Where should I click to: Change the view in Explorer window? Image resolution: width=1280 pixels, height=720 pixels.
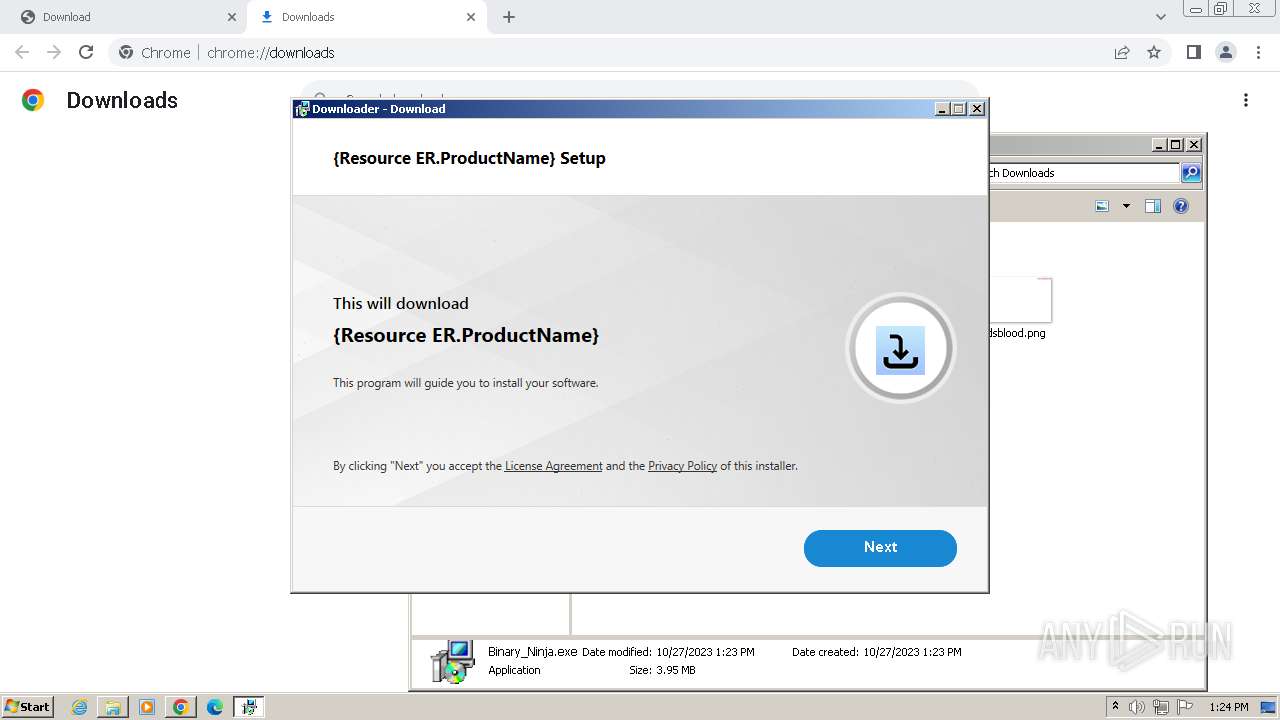[1102, 206]
